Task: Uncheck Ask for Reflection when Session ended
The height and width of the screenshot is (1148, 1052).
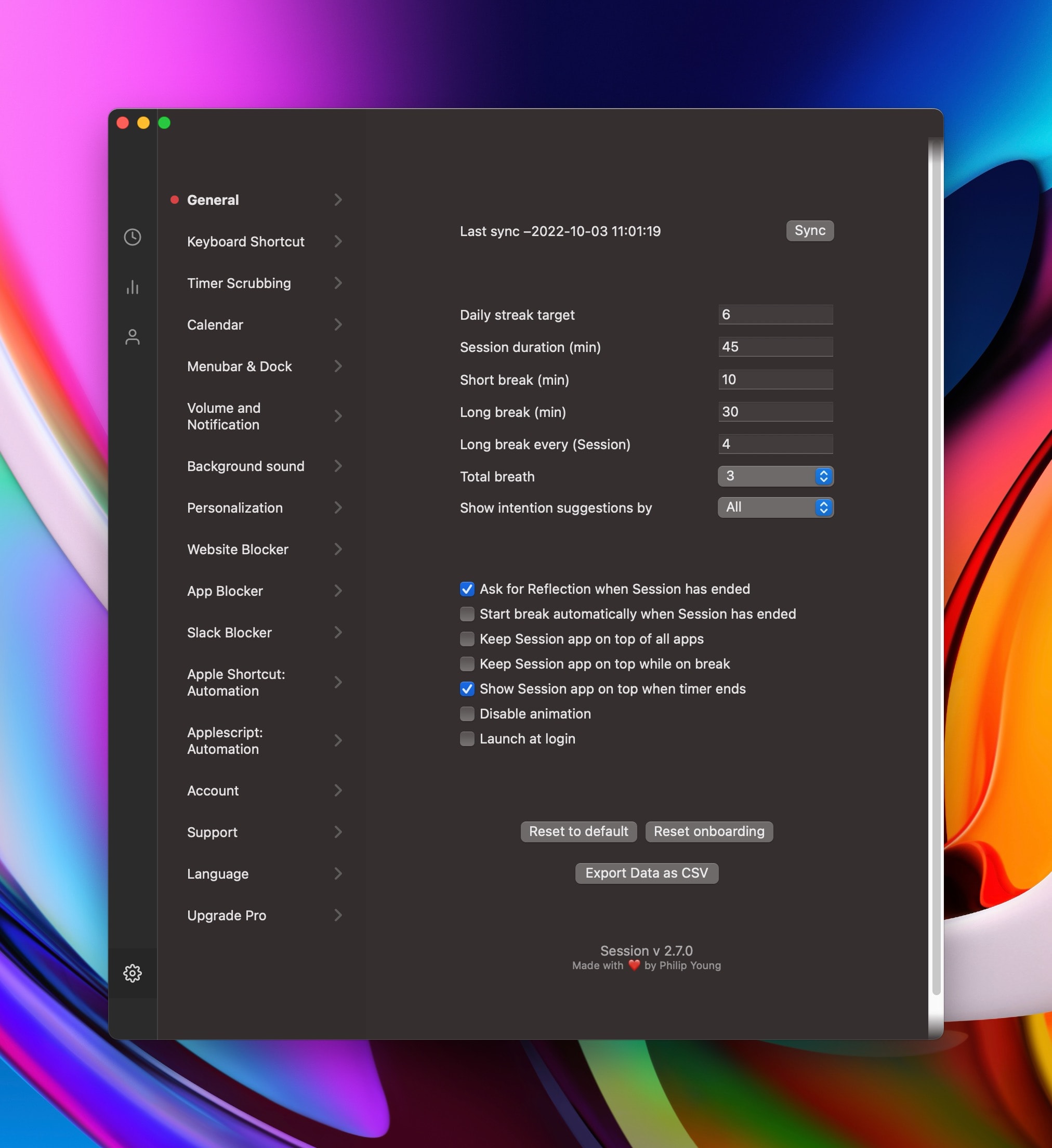Action: pos(467,589)
